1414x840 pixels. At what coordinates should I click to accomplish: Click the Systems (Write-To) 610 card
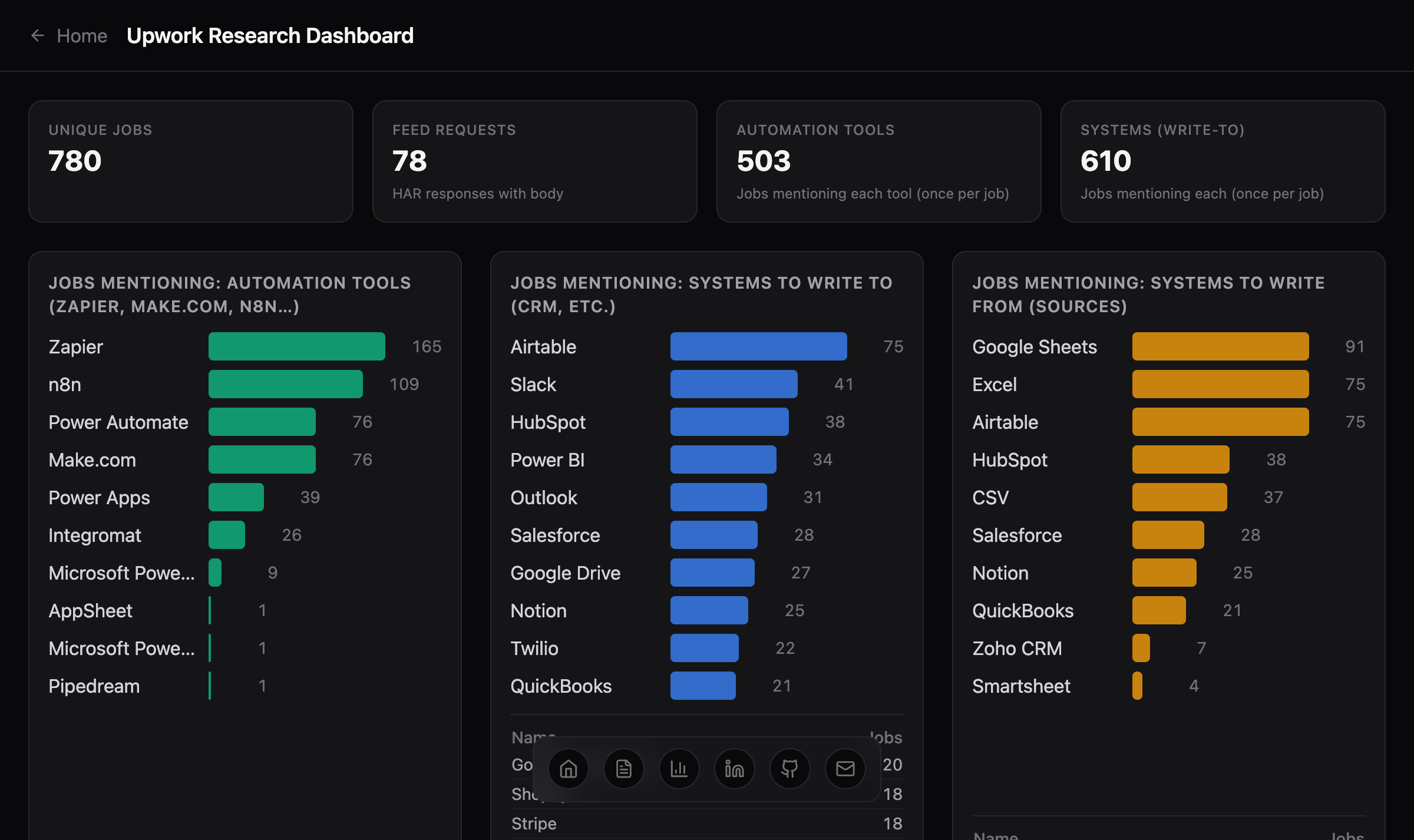[1223, 161]
